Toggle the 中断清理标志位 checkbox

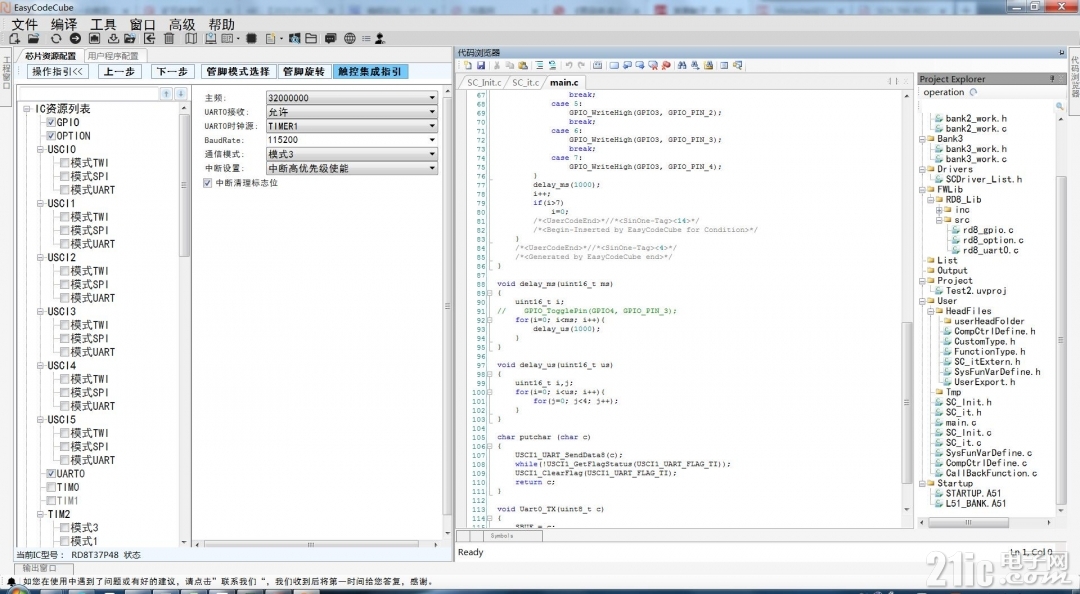[208, 183]
